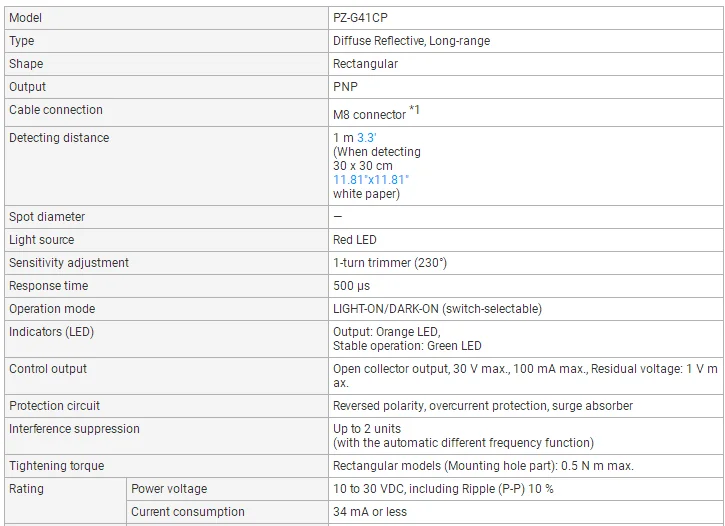Click the 'Sensitivity adjustment' label
This screenshot has height=526, width=725.
click(x=68, y=263)
